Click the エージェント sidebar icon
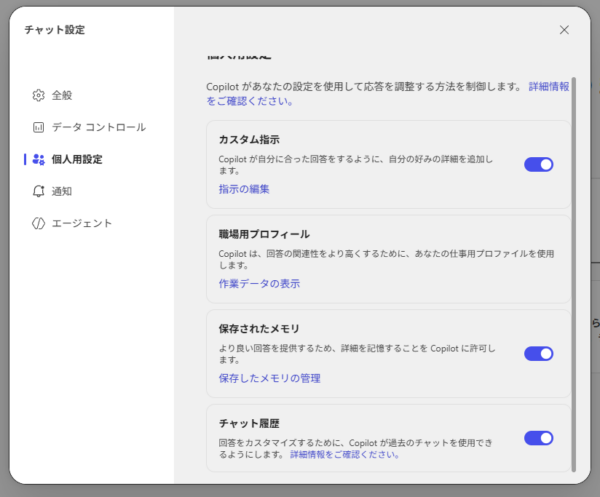This screenshot has height=497, width=600. coord(38,223)
